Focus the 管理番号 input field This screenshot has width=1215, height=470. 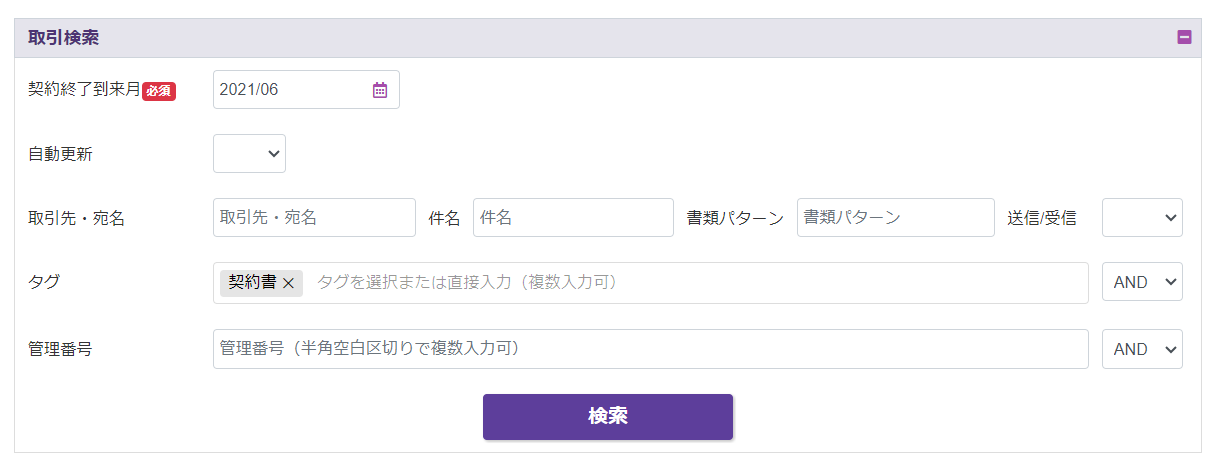point(650,349)
